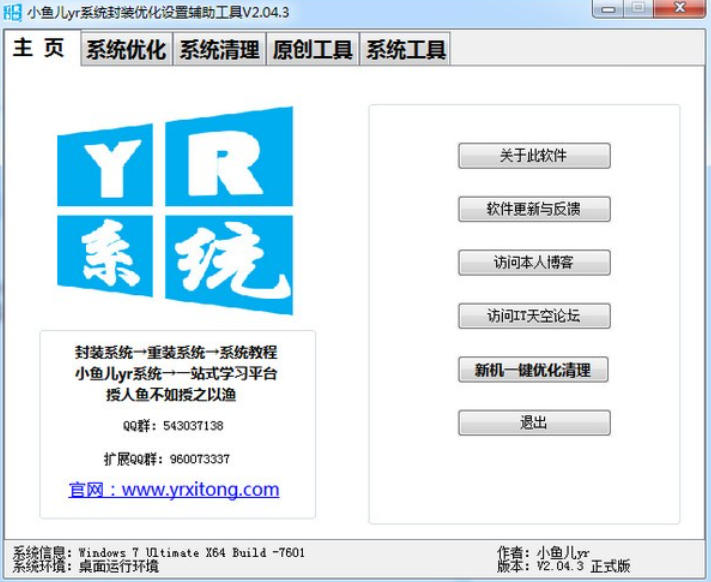Click the app icon in the title bar

click(13, 11)
